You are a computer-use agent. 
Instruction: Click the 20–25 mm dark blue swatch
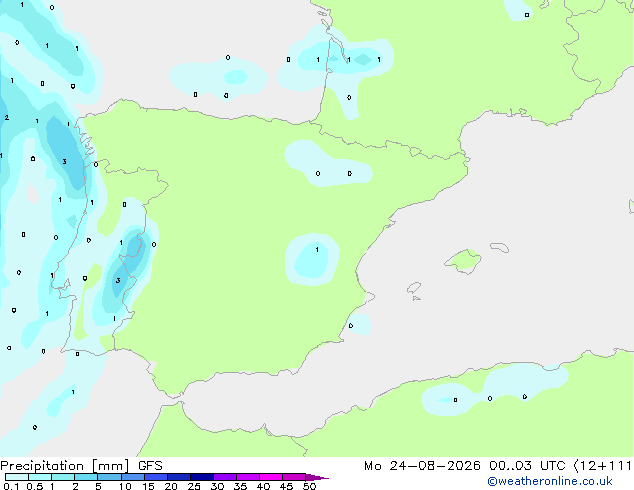pos(178,477)
